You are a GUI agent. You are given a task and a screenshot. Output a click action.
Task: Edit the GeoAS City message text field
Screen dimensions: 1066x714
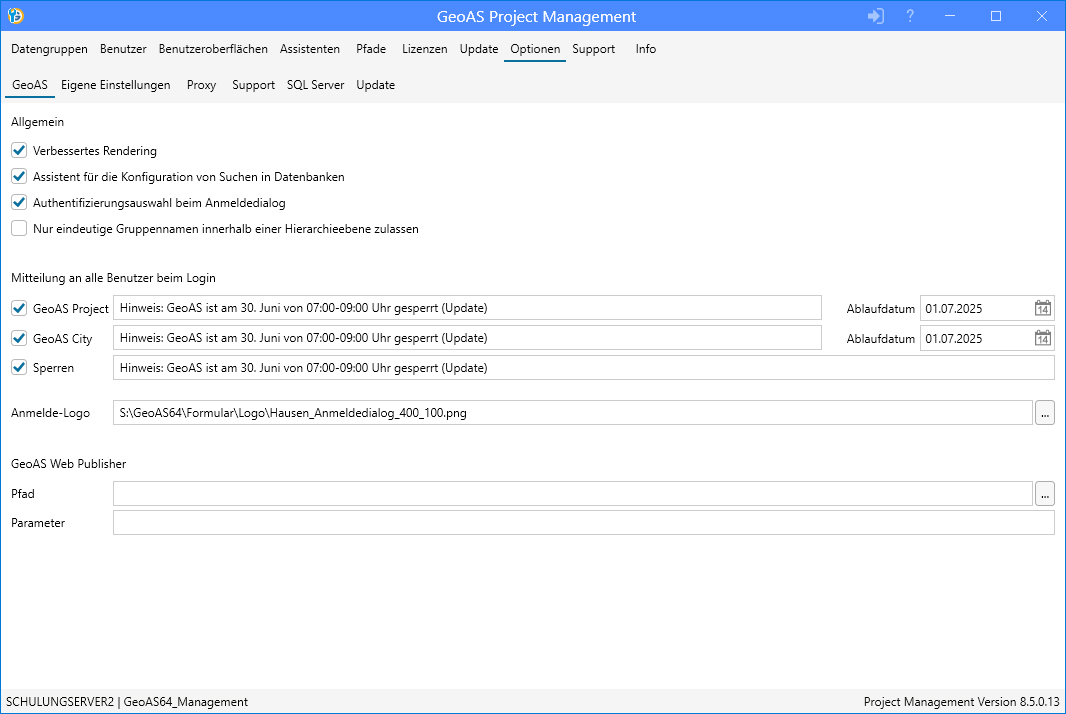click(x=467, y=338)
